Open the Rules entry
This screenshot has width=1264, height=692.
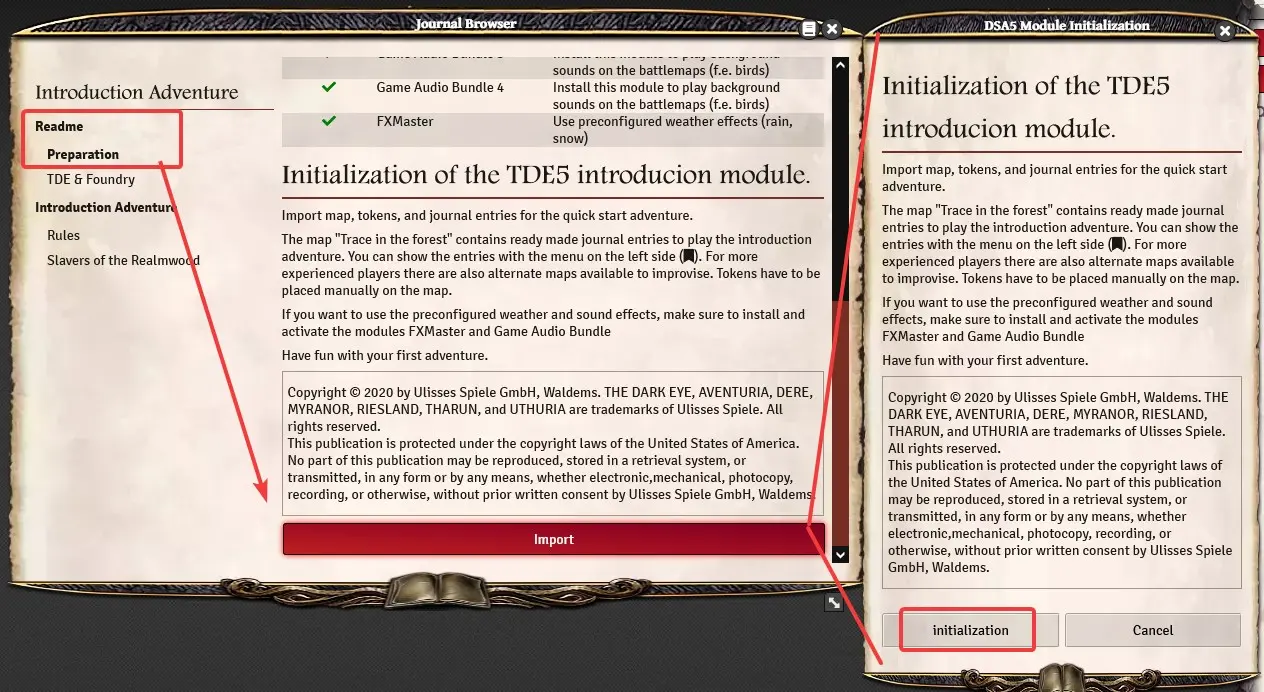click(x=63, y=235)
